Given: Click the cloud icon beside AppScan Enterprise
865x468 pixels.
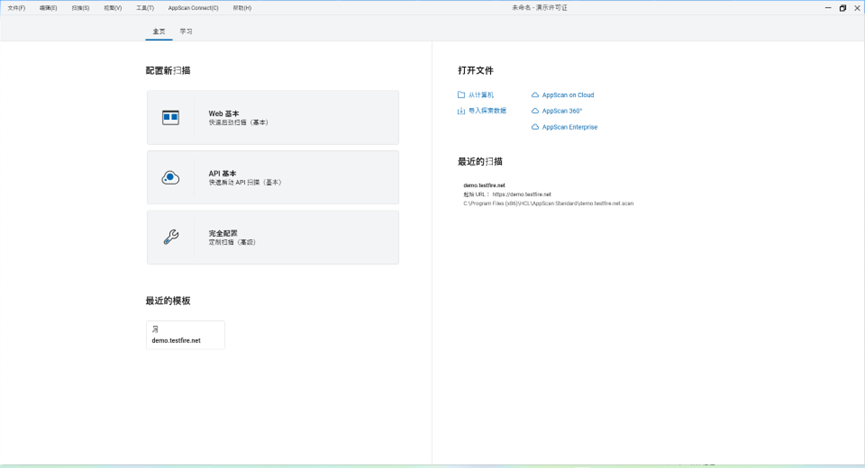Looking at the screenshot, I should pyautogui.click(x=535, y=127).
